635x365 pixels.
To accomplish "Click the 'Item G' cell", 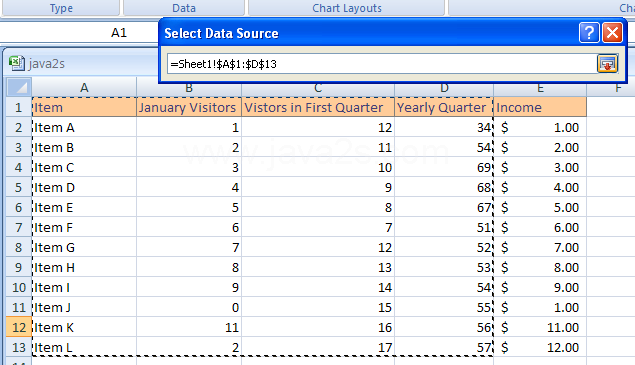I will (x=84, y=247).
